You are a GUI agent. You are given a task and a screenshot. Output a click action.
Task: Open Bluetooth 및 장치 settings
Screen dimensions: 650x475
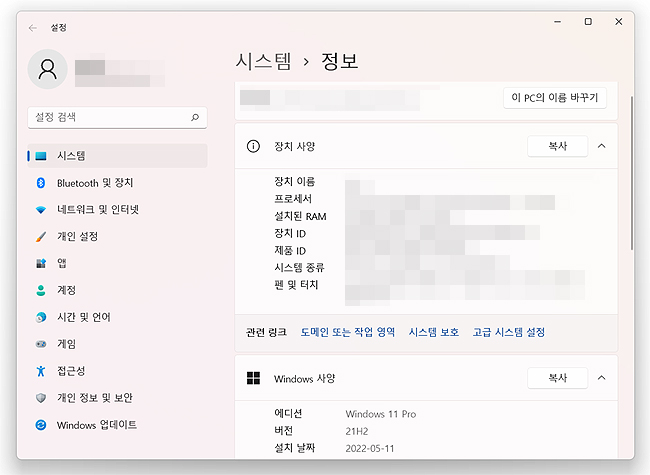117,183
